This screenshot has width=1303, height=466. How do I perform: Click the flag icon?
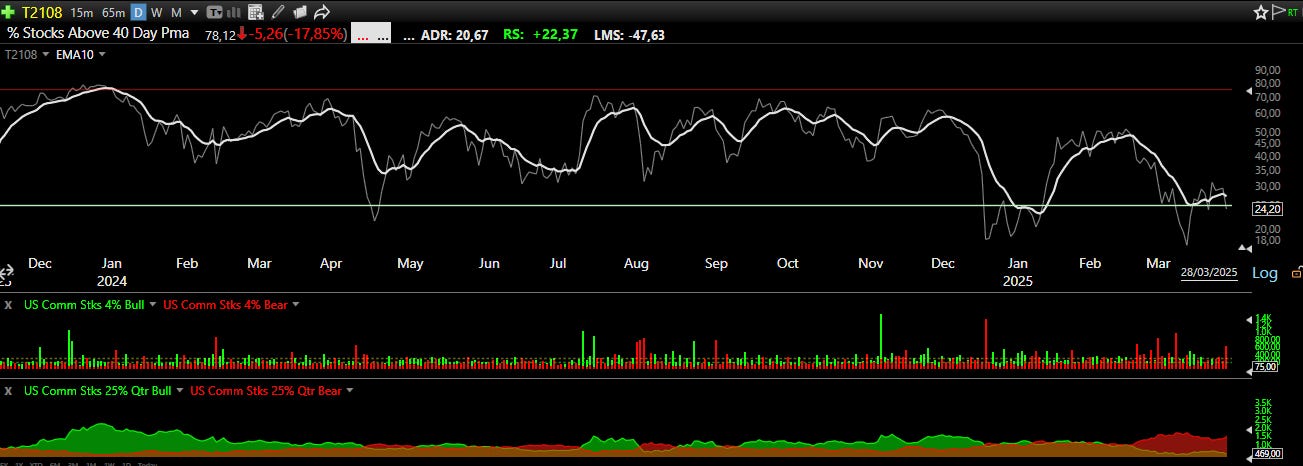1278,12
